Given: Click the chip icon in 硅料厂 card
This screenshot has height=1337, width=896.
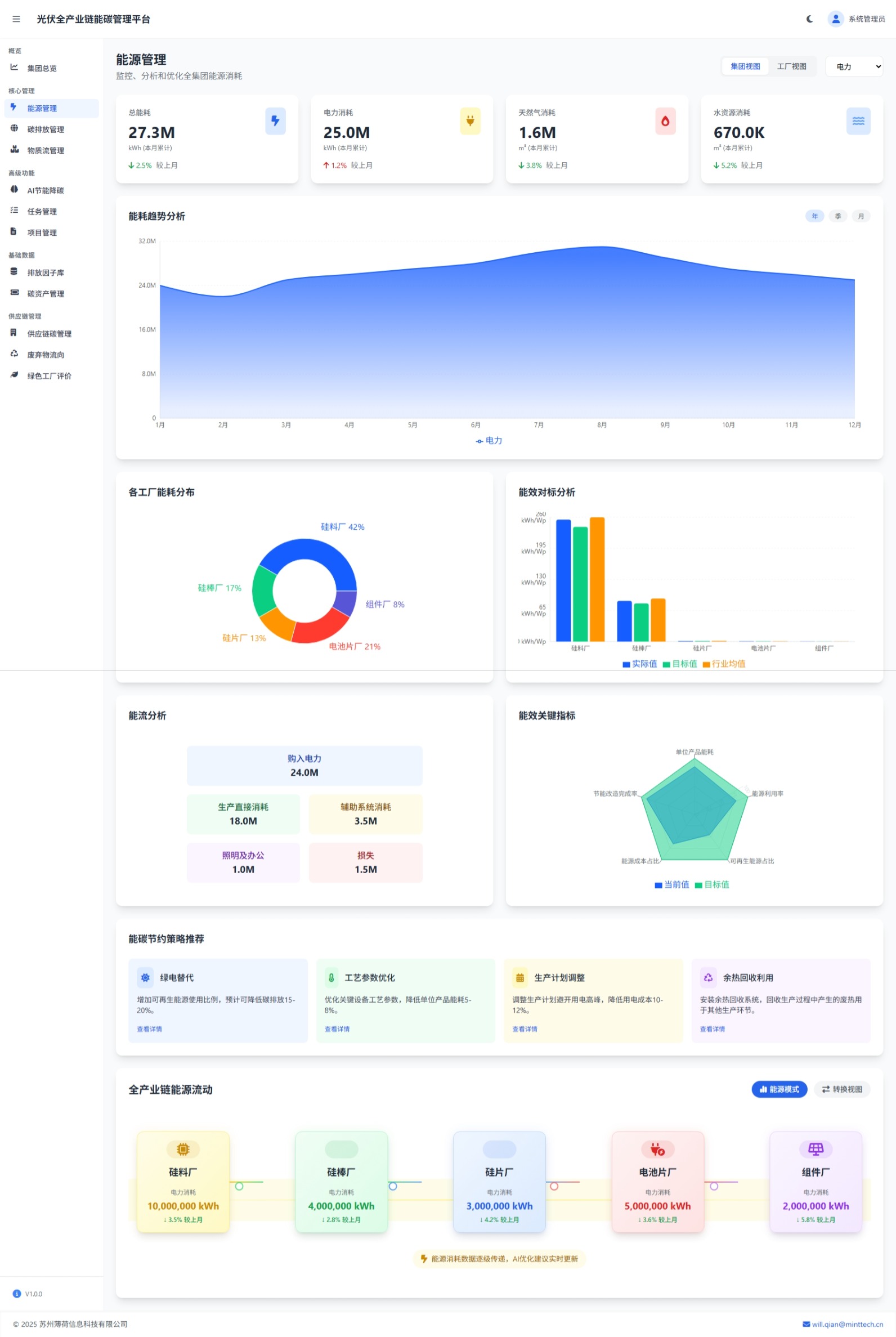Looking at the screenshot, I should tap(183, 1148).
